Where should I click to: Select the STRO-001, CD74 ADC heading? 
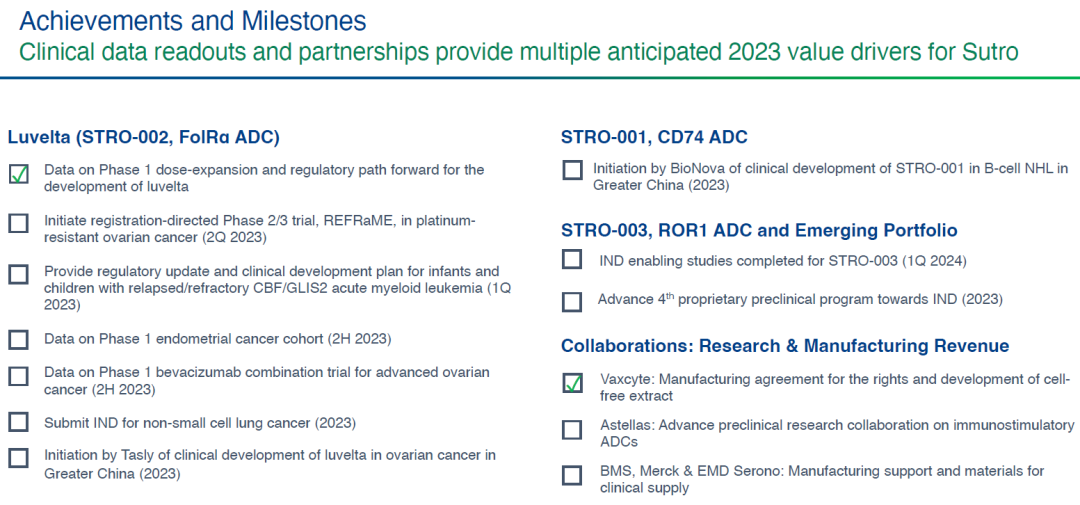[x=655, y=137]
